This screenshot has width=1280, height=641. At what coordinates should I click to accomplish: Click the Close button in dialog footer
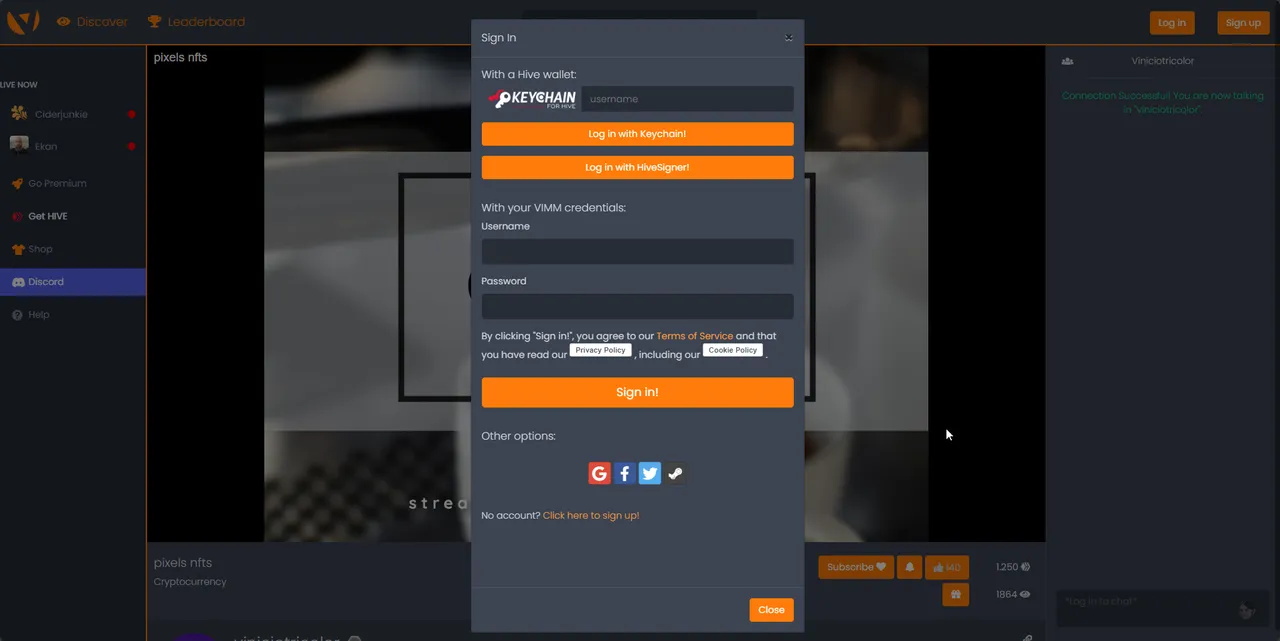(x=771, y=610)
